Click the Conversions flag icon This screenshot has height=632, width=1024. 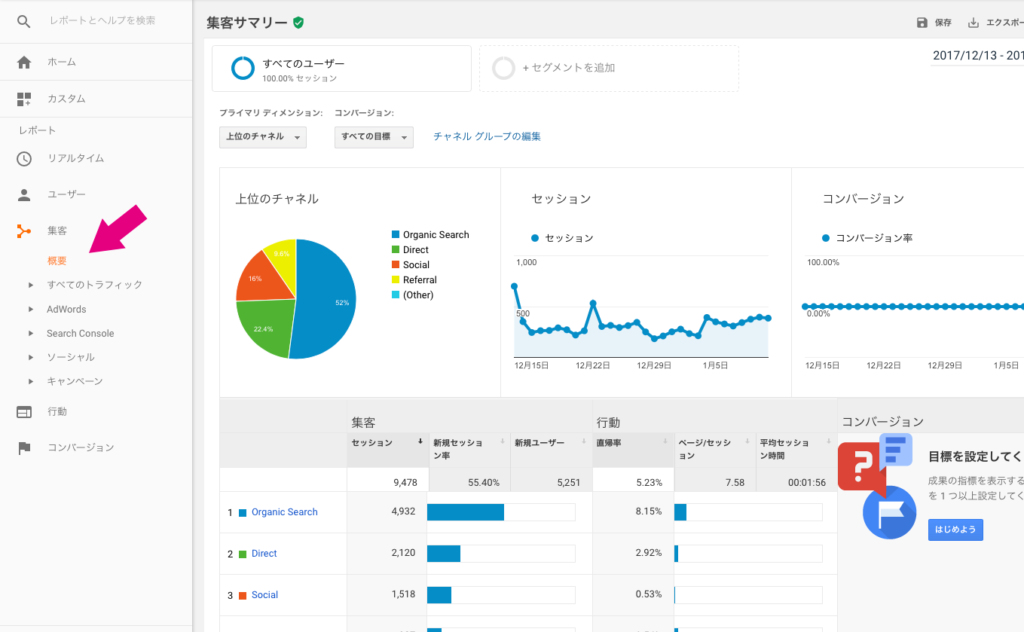24,447
